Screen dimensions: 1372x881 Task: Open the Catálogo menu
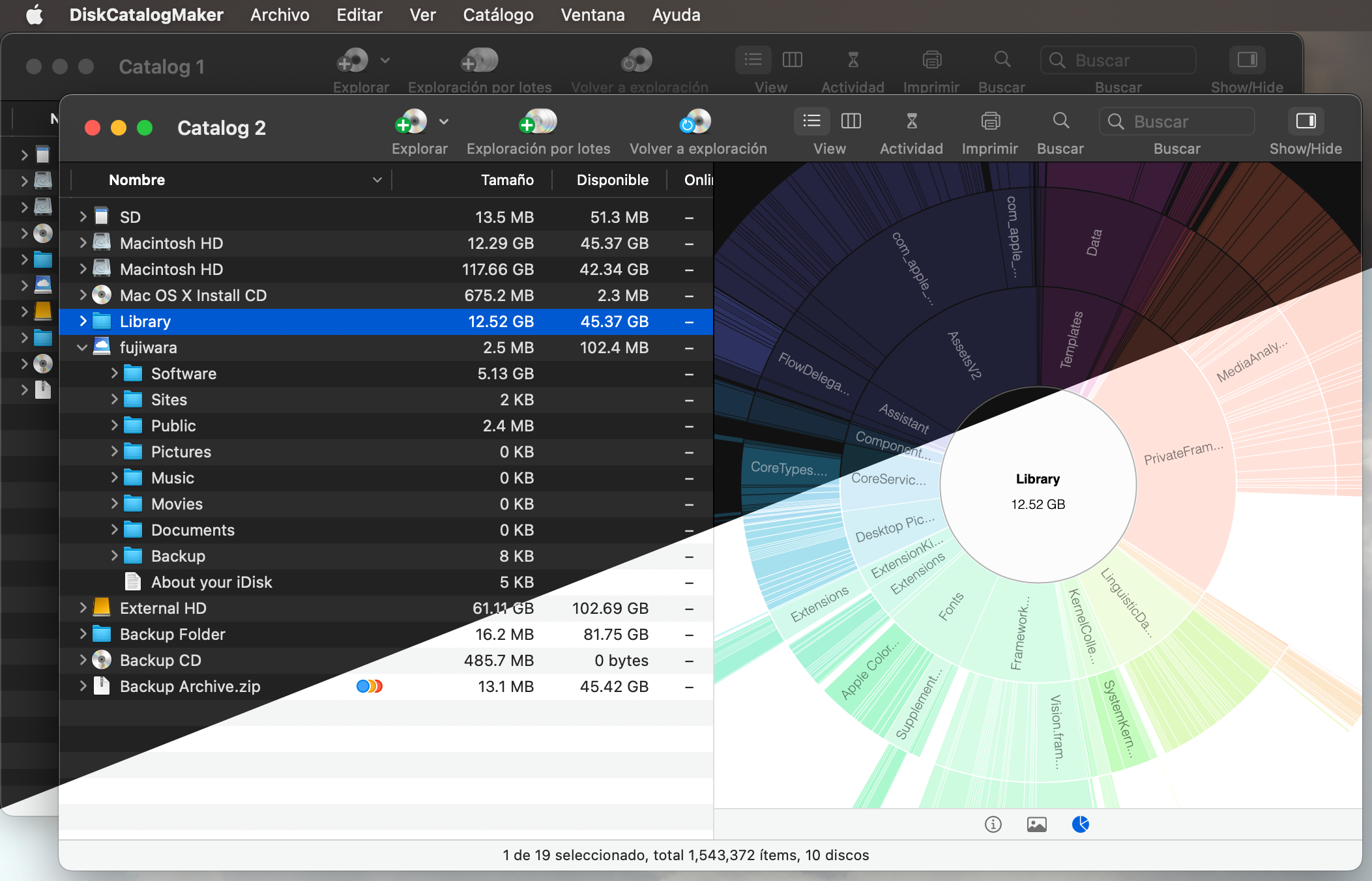tap(498, 14)
